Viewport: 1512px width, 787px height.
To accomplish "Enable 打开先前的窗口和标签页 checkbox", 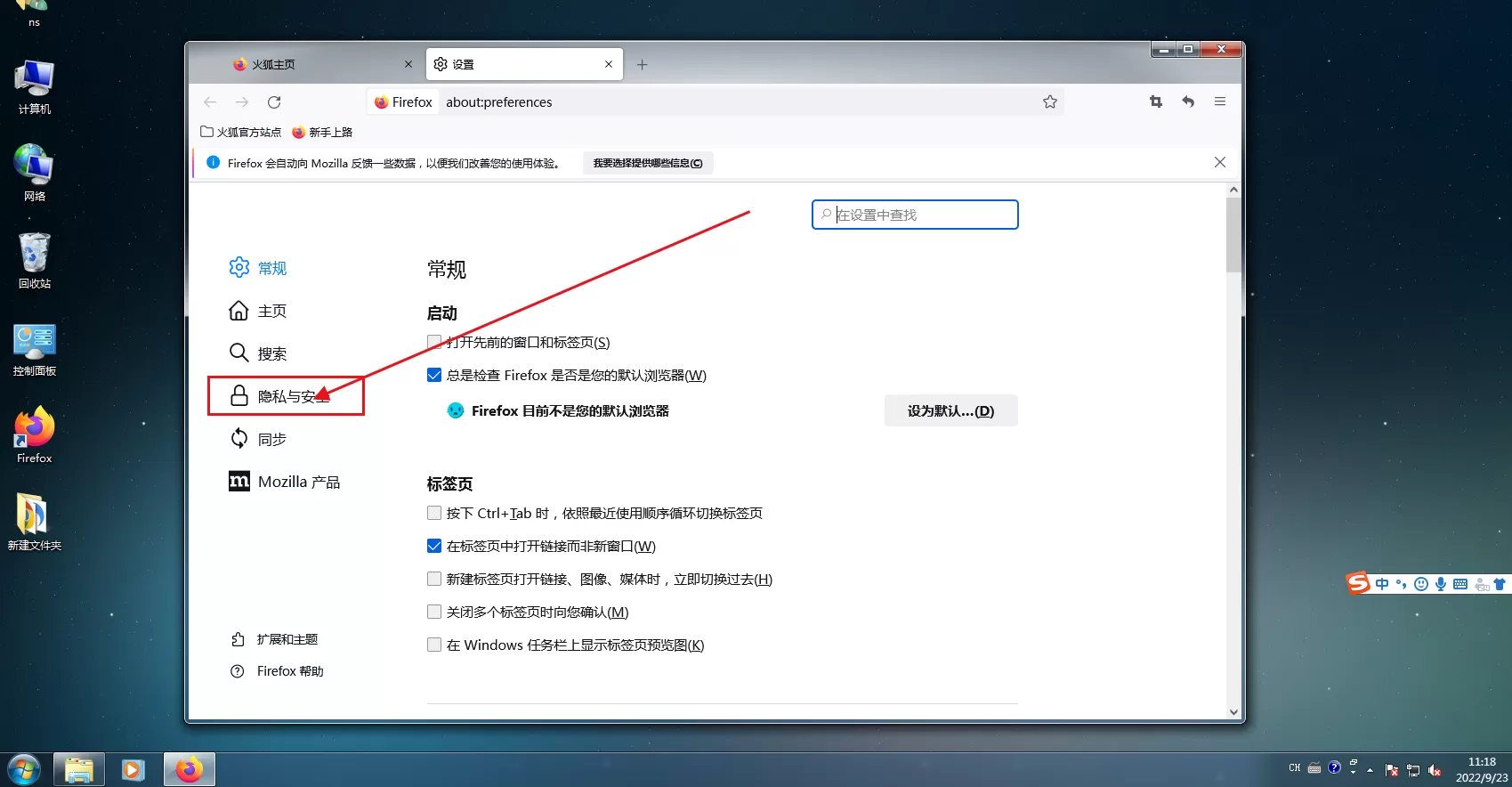I will pyautogui.click(x=434, y=342).
